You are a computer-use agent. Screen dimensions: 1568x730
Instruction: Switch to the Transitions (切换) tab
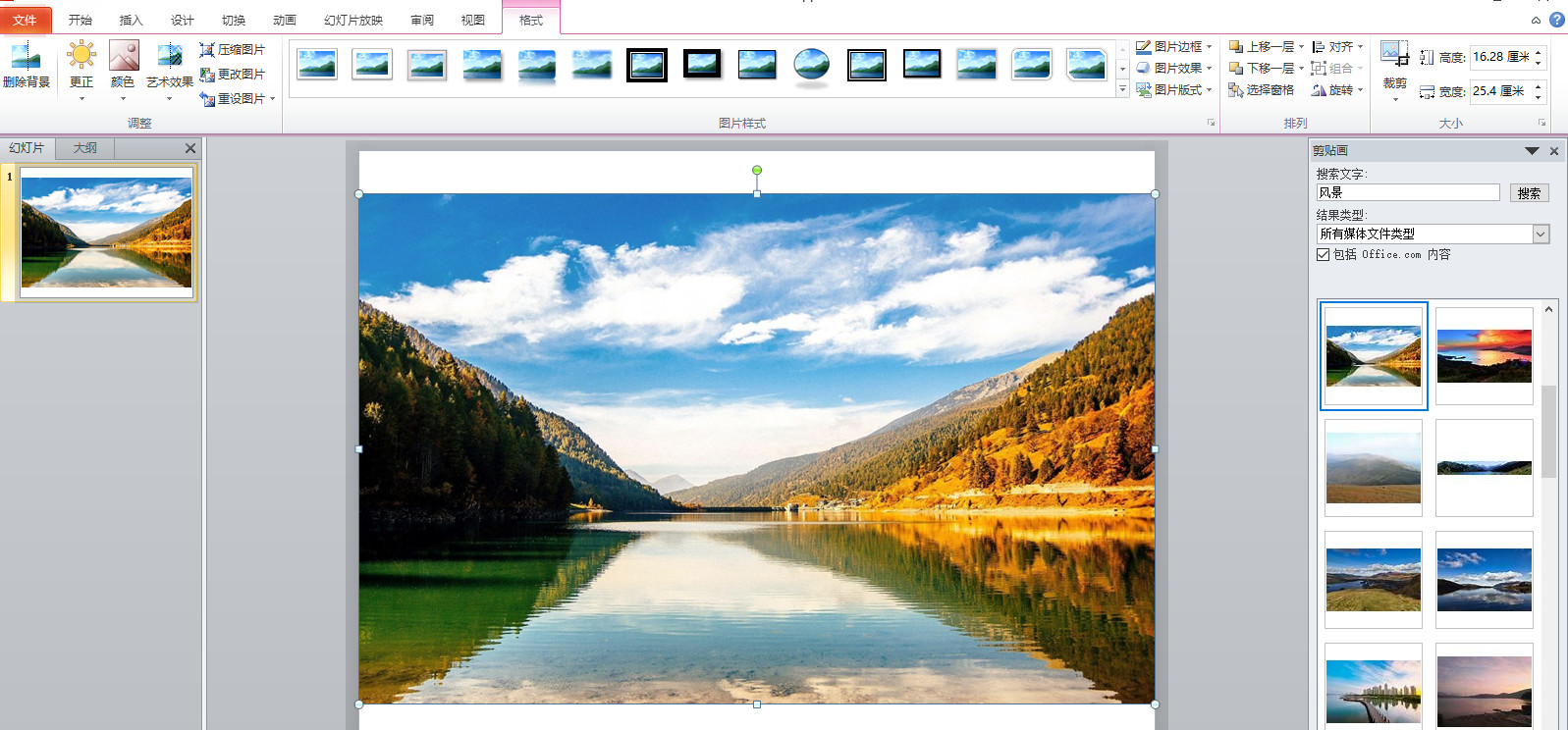(x=234, y=20)
